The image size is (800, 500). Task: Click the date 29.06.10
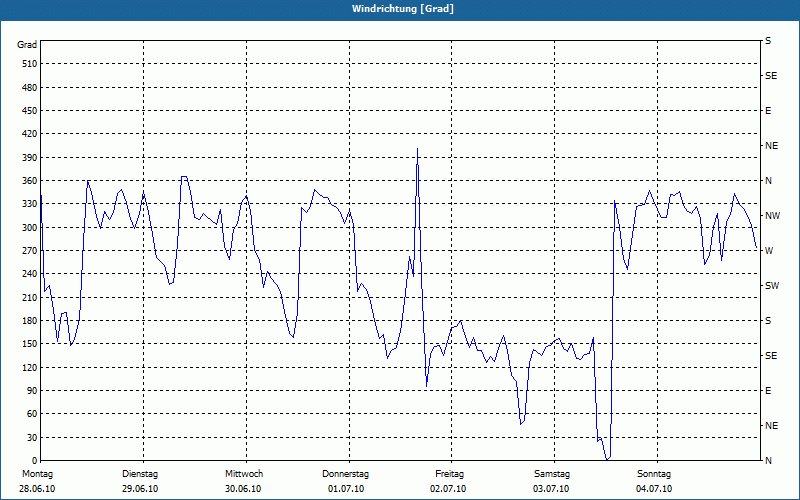[140, 489]
